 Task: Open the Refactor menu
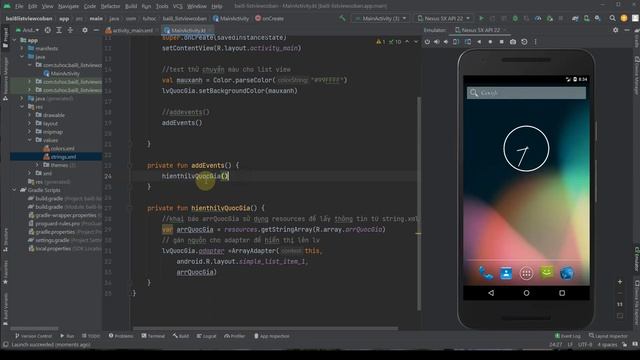110,6
